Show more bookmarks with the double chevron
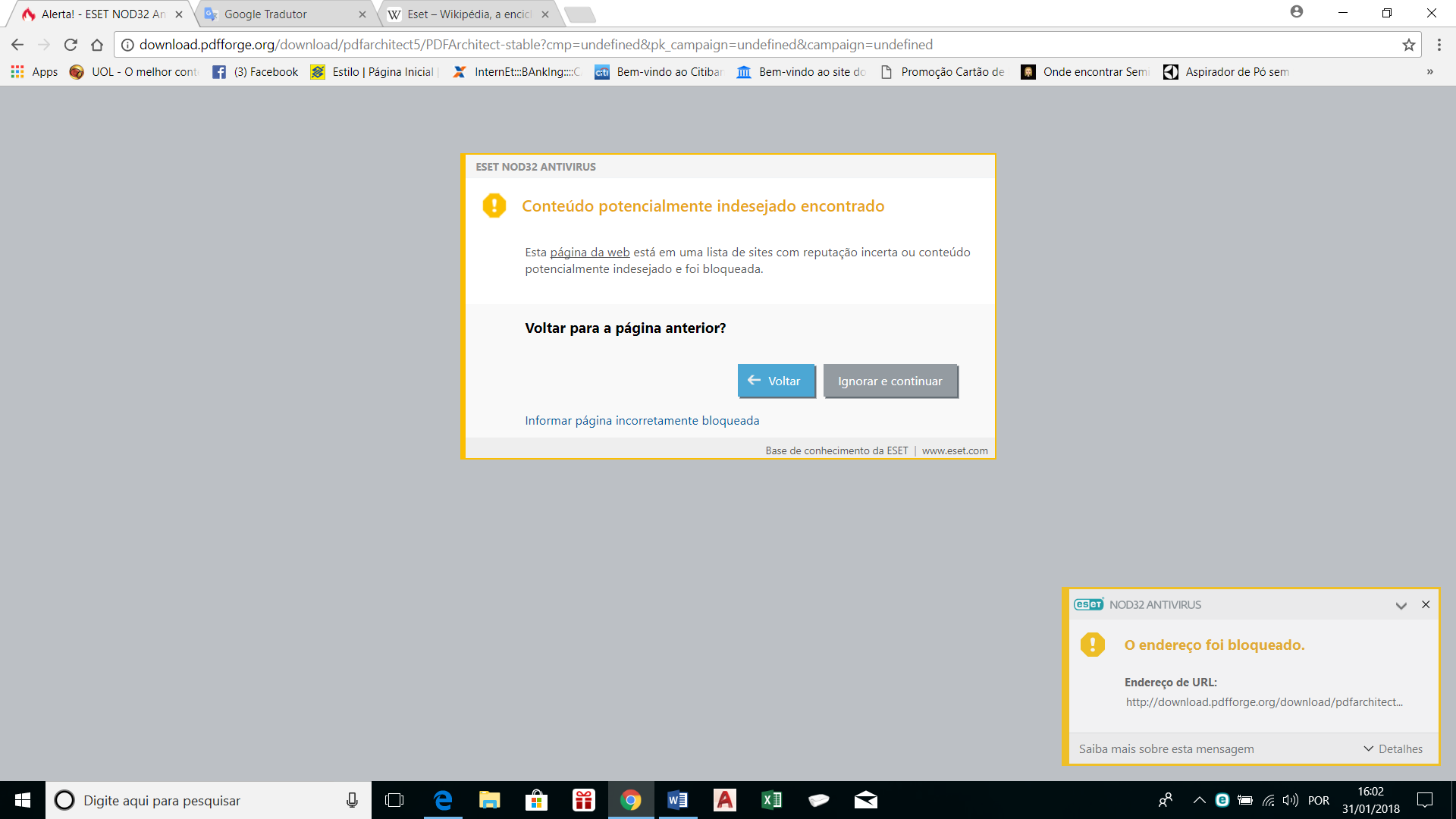This screenshot has width=1456, height=819. 1430,72
